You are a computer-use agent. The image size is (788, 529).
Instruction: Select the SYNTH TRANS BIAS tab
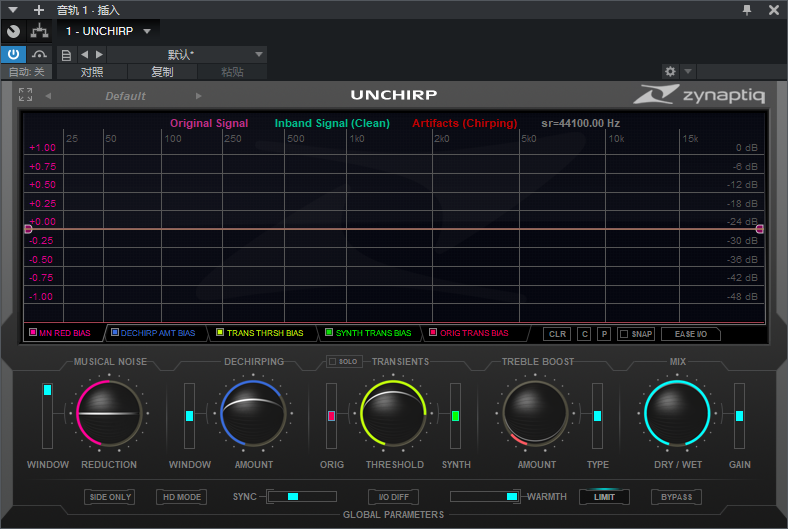point(371,333)
